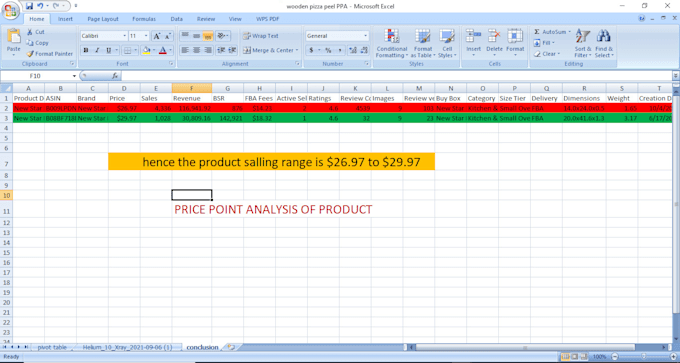Open the Clear options button
Image resolution: width=680 pixels, height=363 pixels.
[x=546, y=54]
